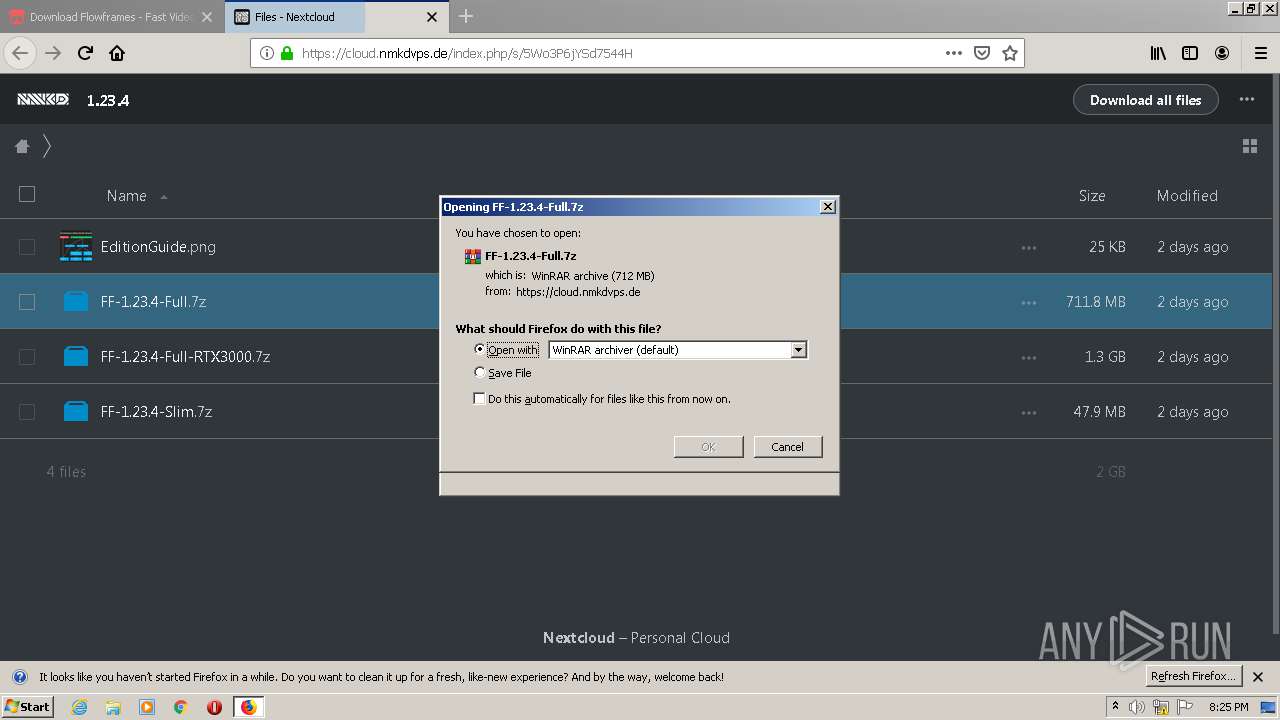Select the Save File radio button
Screen dimensions: 1280x720
480,372
